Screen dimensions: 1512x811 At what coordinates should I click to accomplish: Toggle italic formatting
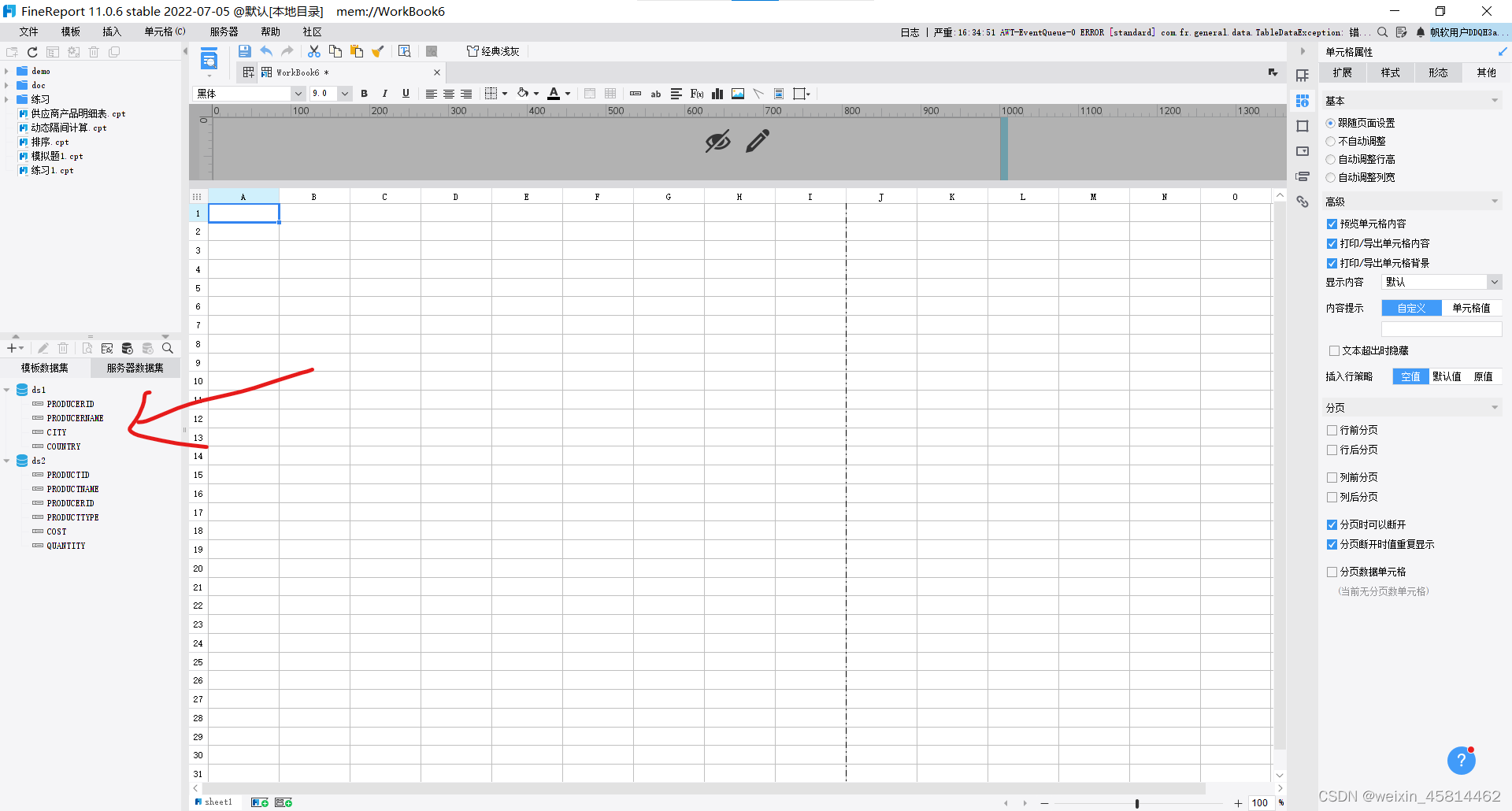click(x=385, y=94)
